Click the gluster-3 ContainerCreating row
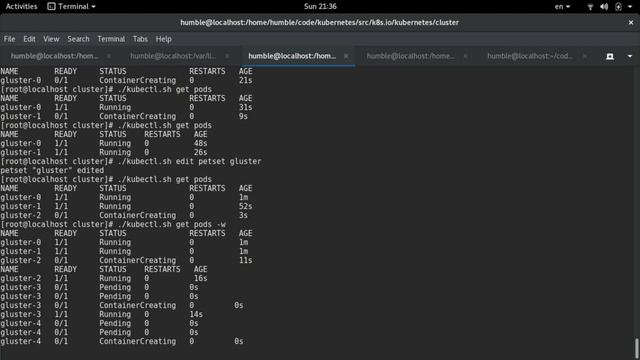Viewport: 640px width, 360px height. (x=122, y=305)
